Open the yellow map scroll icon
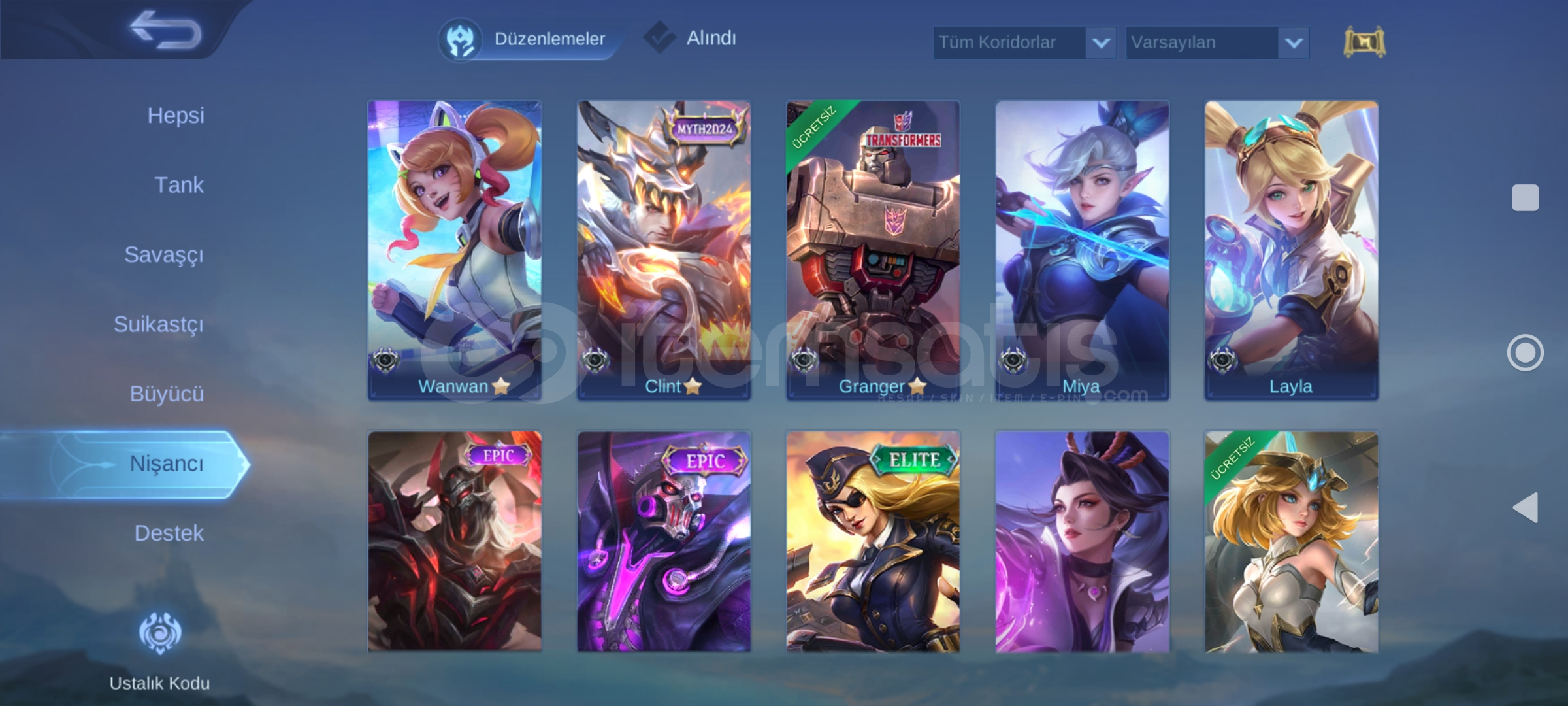This screenshot has height=706, width=1568. pos(1365,42)
